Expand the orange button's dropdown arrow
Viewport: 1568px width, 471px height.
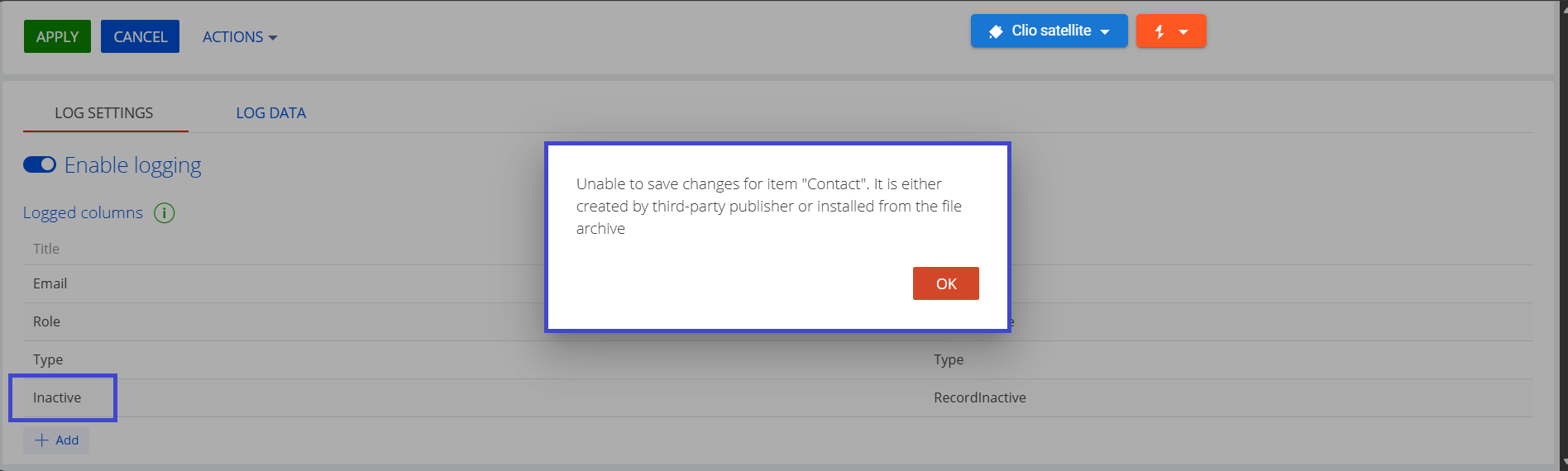coord(1183,31)
